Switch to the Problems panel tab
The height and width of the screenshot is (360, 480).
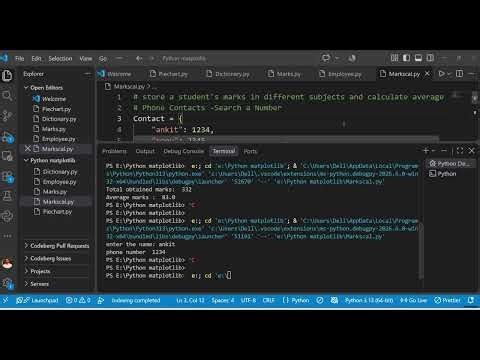pyautogui.click(x=114, y=151)
